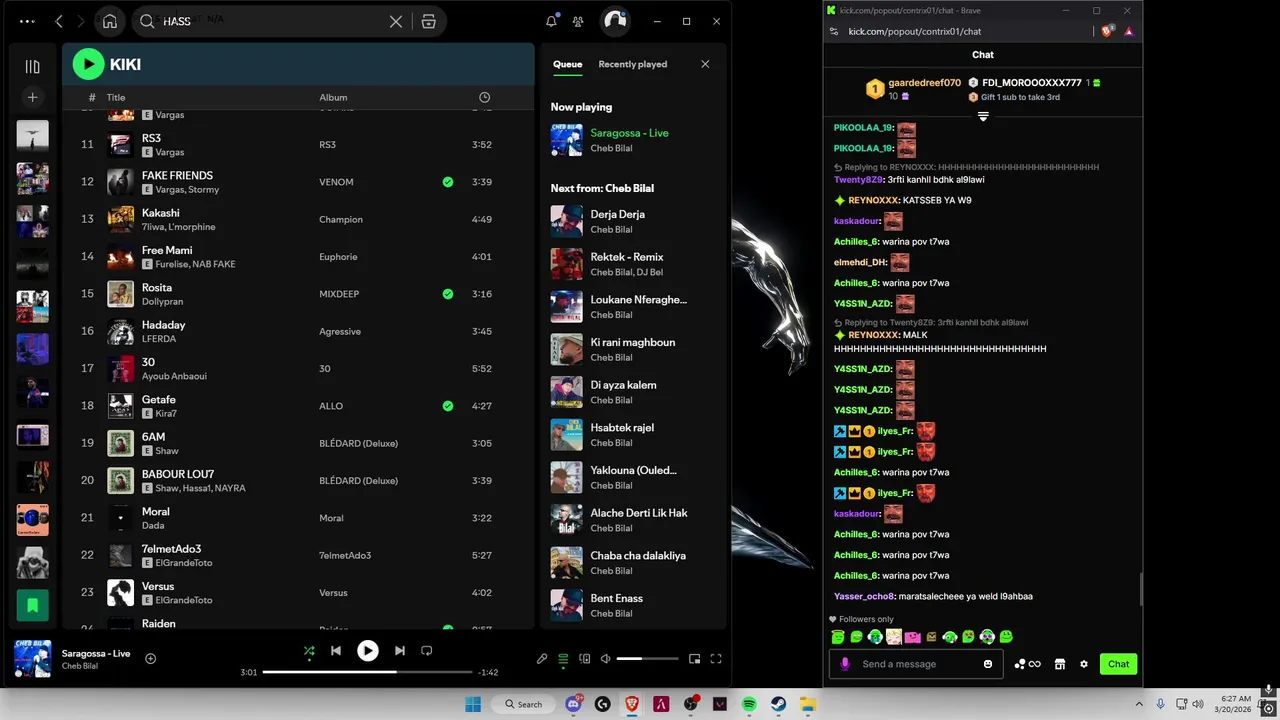Sort tracks by Album column
Viewport: 1280px width, 720px height.
333,98
